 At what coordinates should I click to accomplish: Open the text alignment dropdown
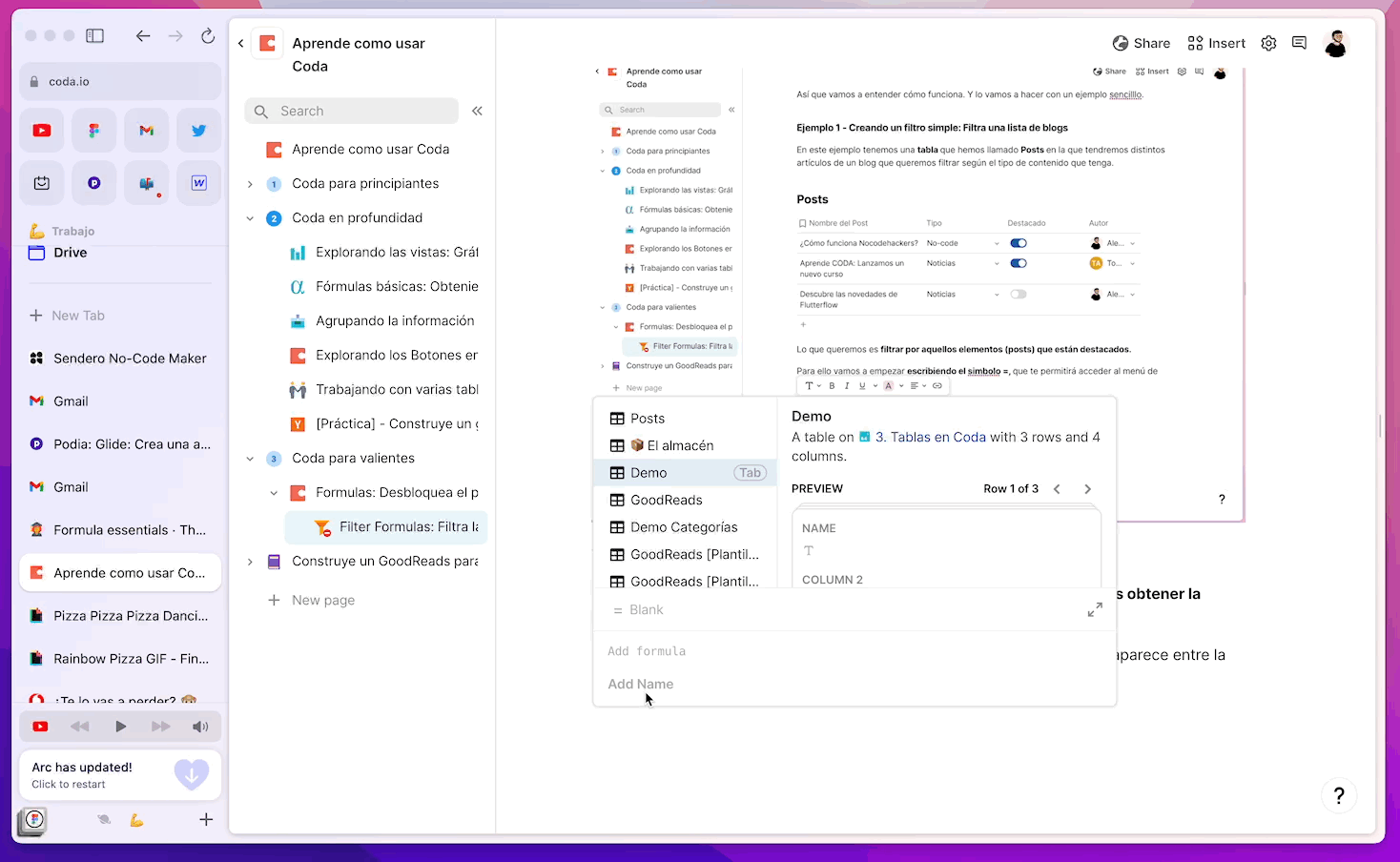pos(917,386)
